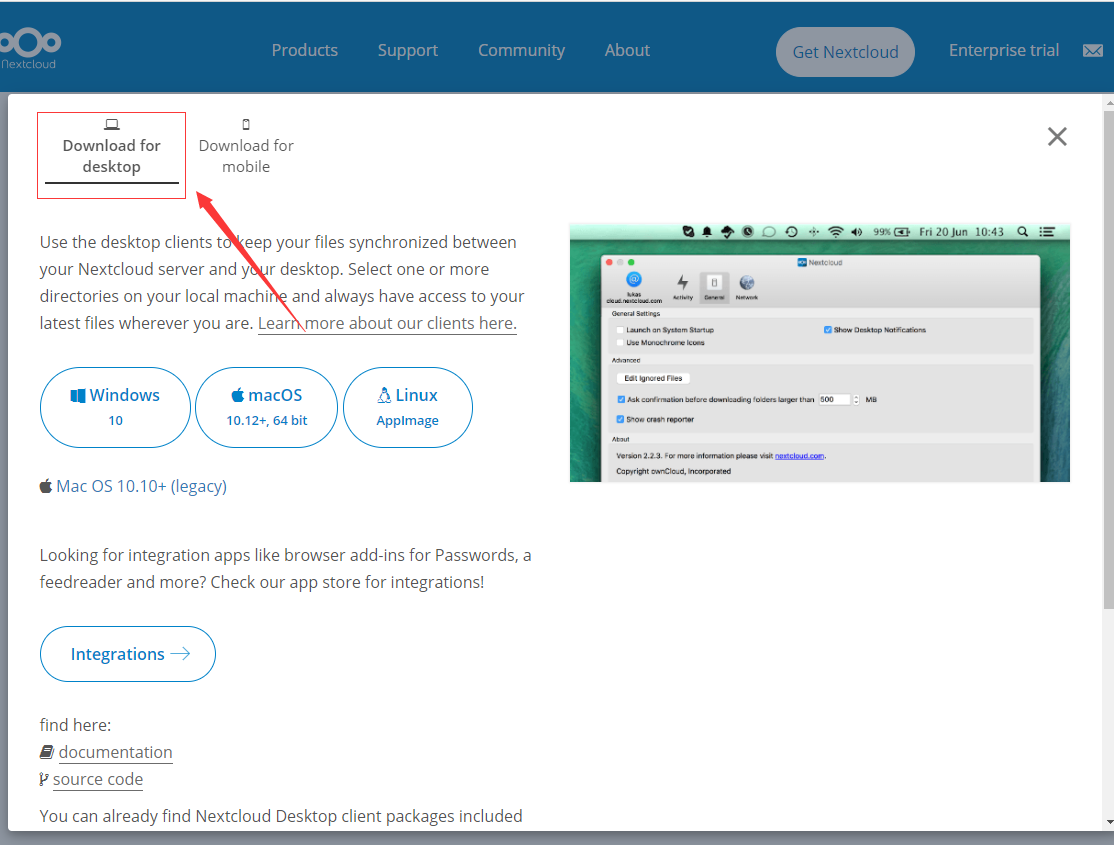Click the bell icon in macOS menu bar
Image resolution: width=1114 pixels, height=845 pixels.
click(x=707, y=232)
